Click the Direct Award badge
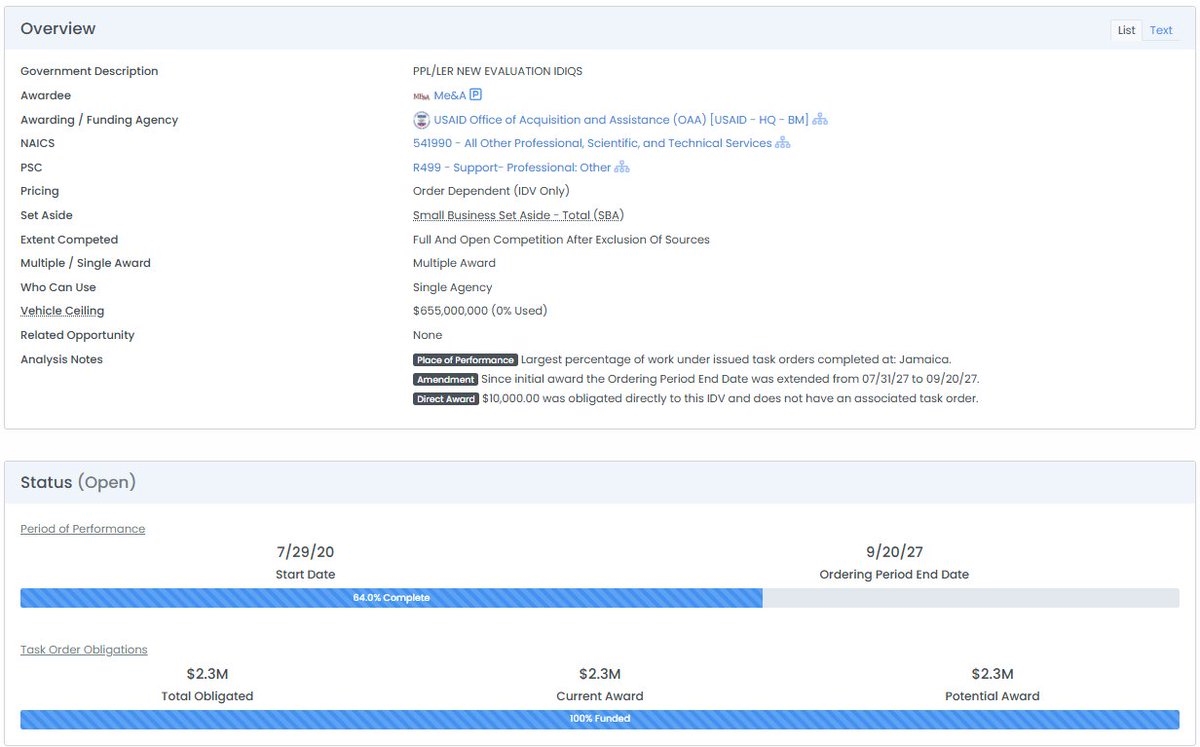The width and height of the screenshot is (1200, 747). tap(445, 399)
